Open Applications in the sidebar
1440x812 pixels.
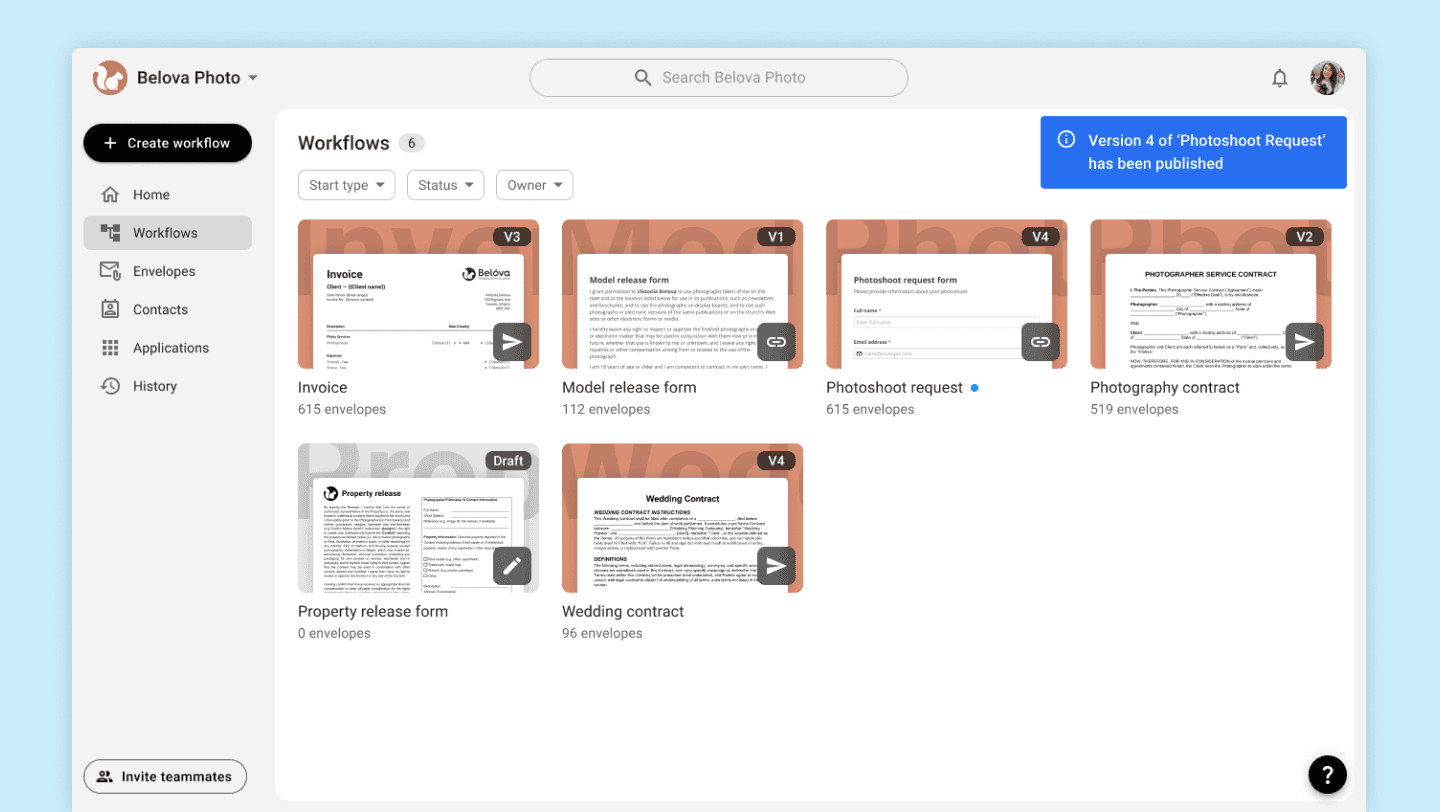167,348
